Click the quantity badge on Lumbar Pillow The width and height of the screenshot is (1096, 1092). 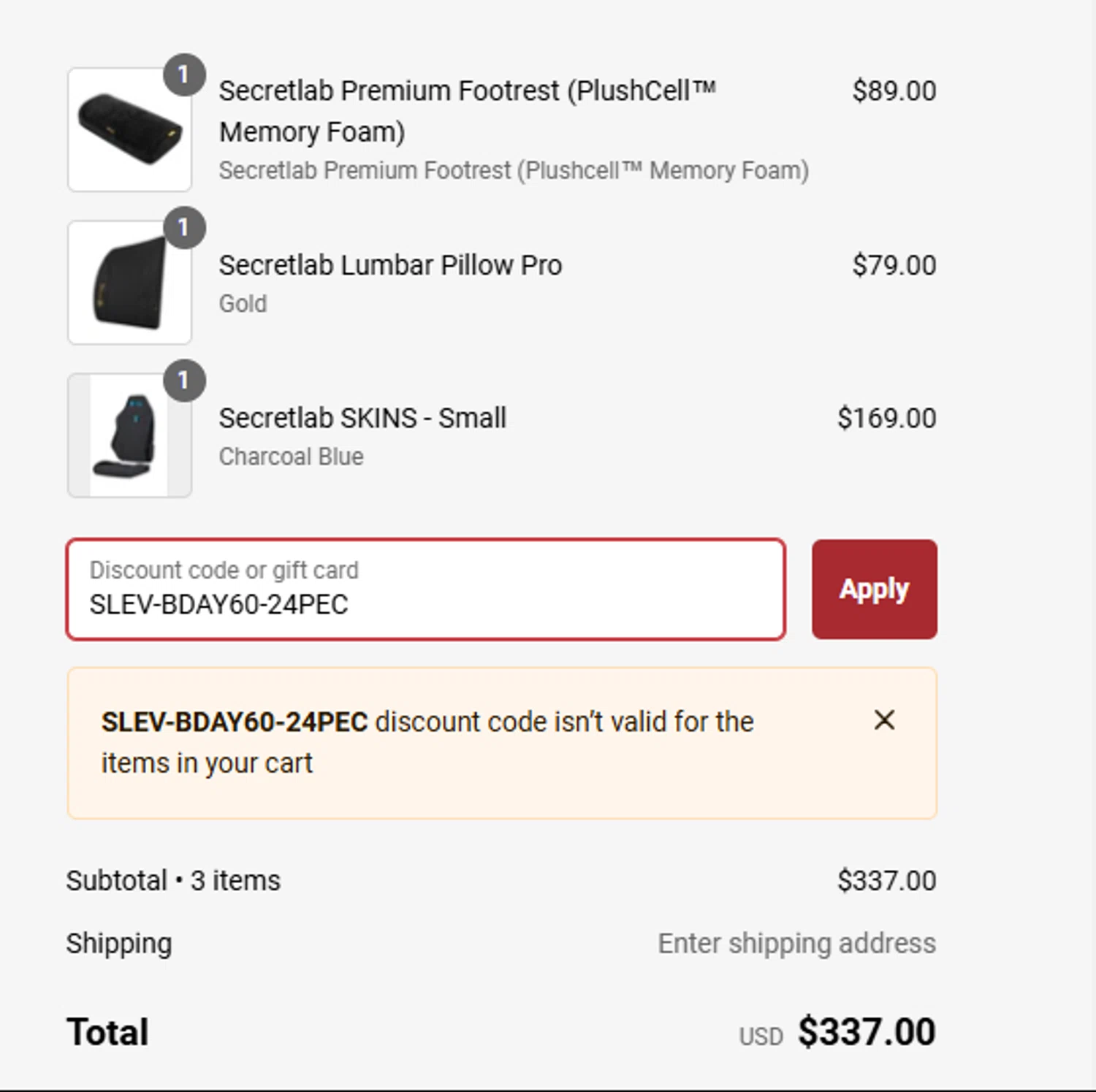coord(183,228)
